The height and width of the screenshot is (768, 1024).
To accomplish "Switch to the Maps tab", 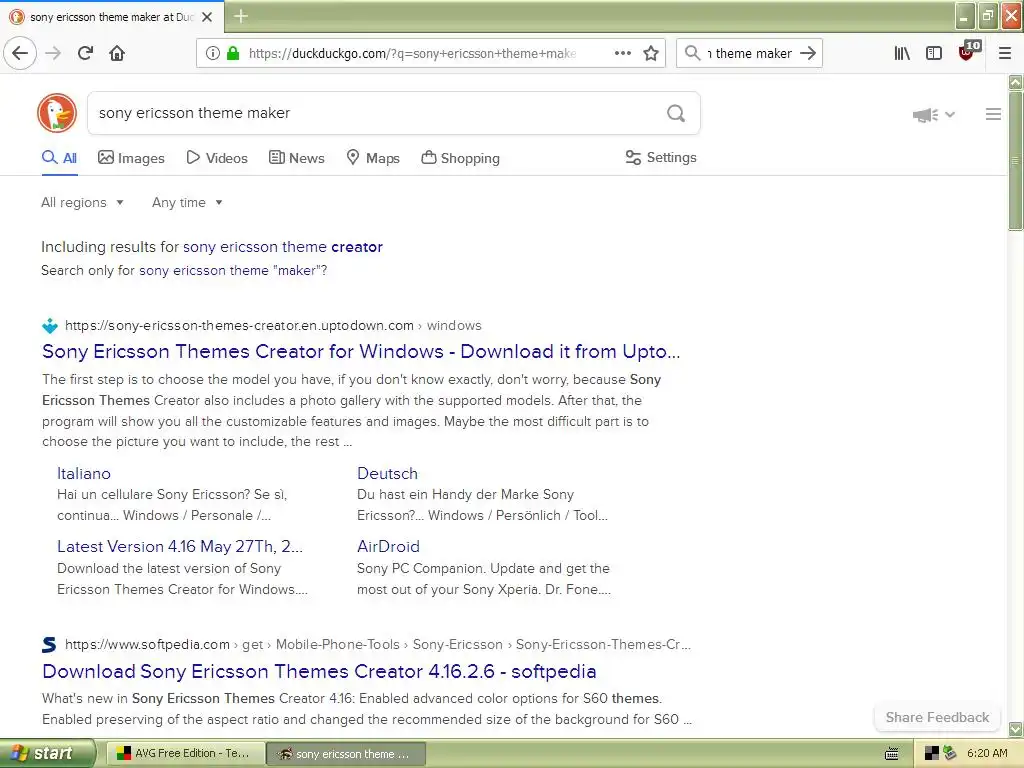I will coord(372,158).
